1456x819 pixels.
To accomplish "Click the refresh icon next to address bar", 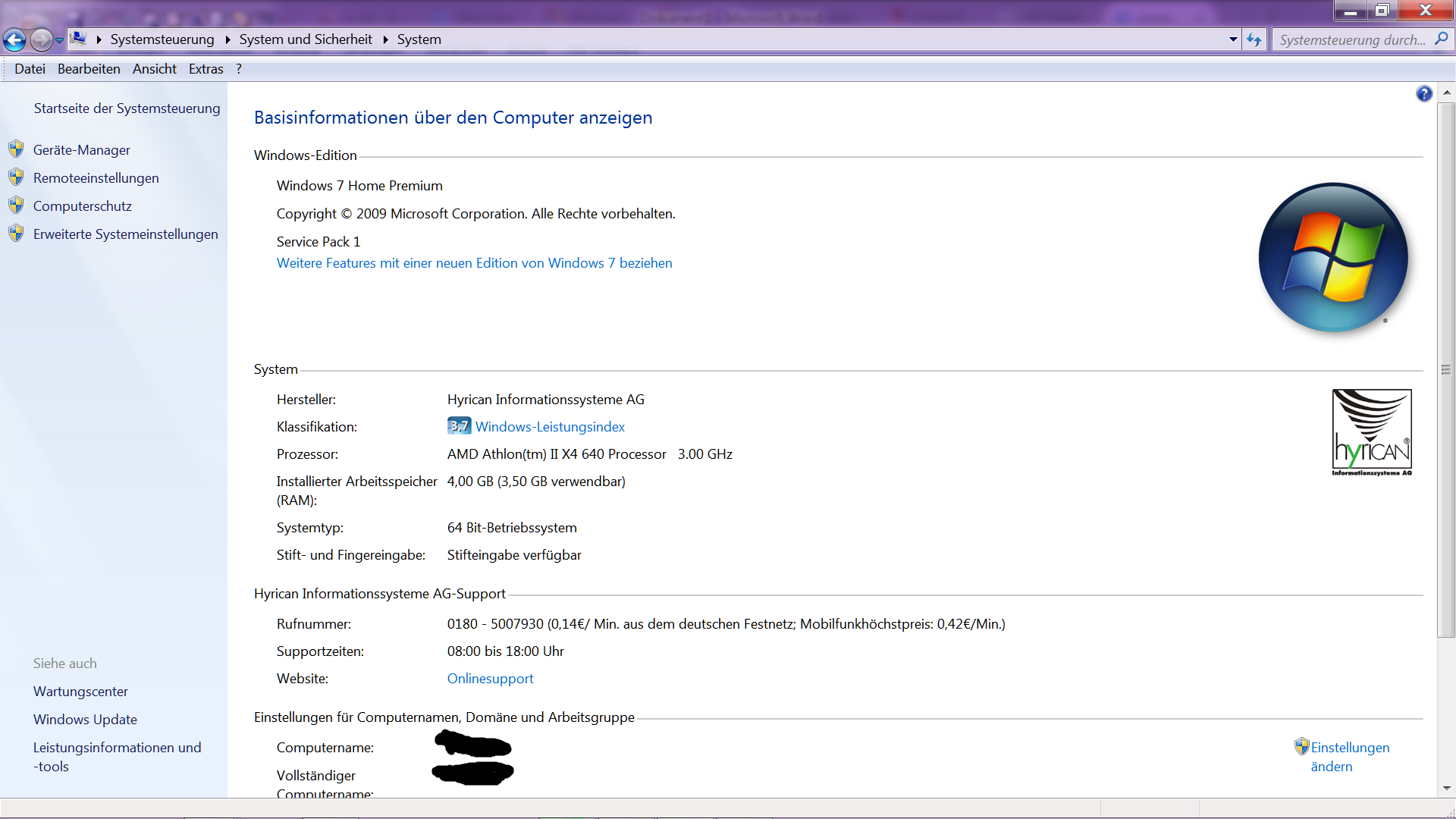I will 1254,39.
